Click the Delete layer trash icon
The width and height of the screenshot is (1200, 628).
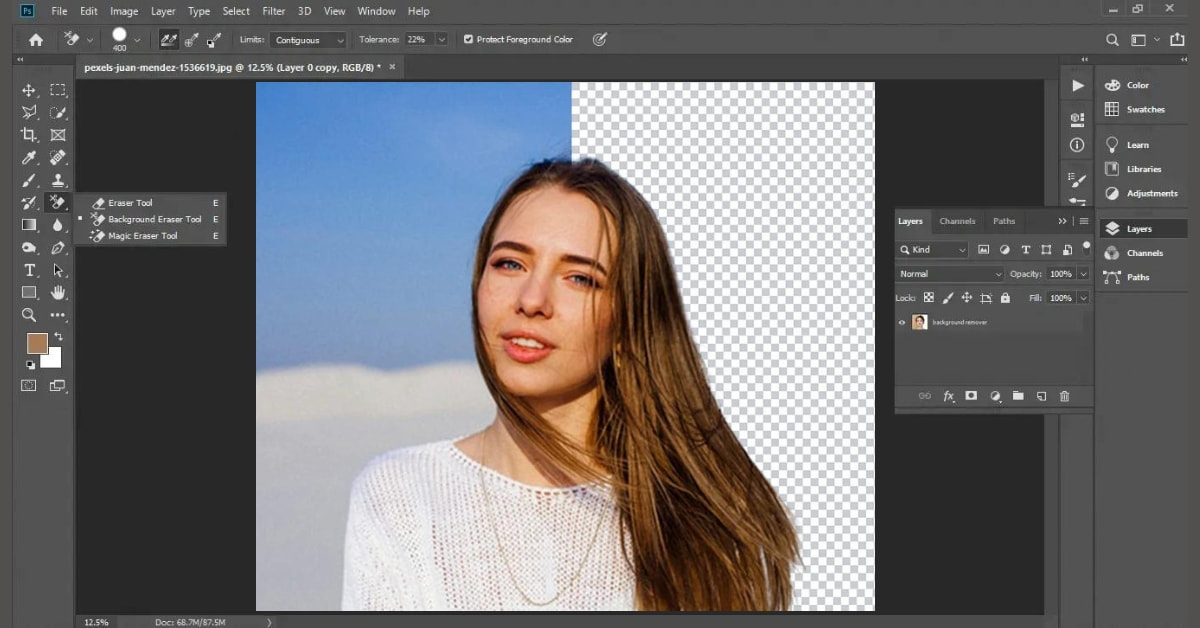pyautogui.click(x=1064, y=396)
